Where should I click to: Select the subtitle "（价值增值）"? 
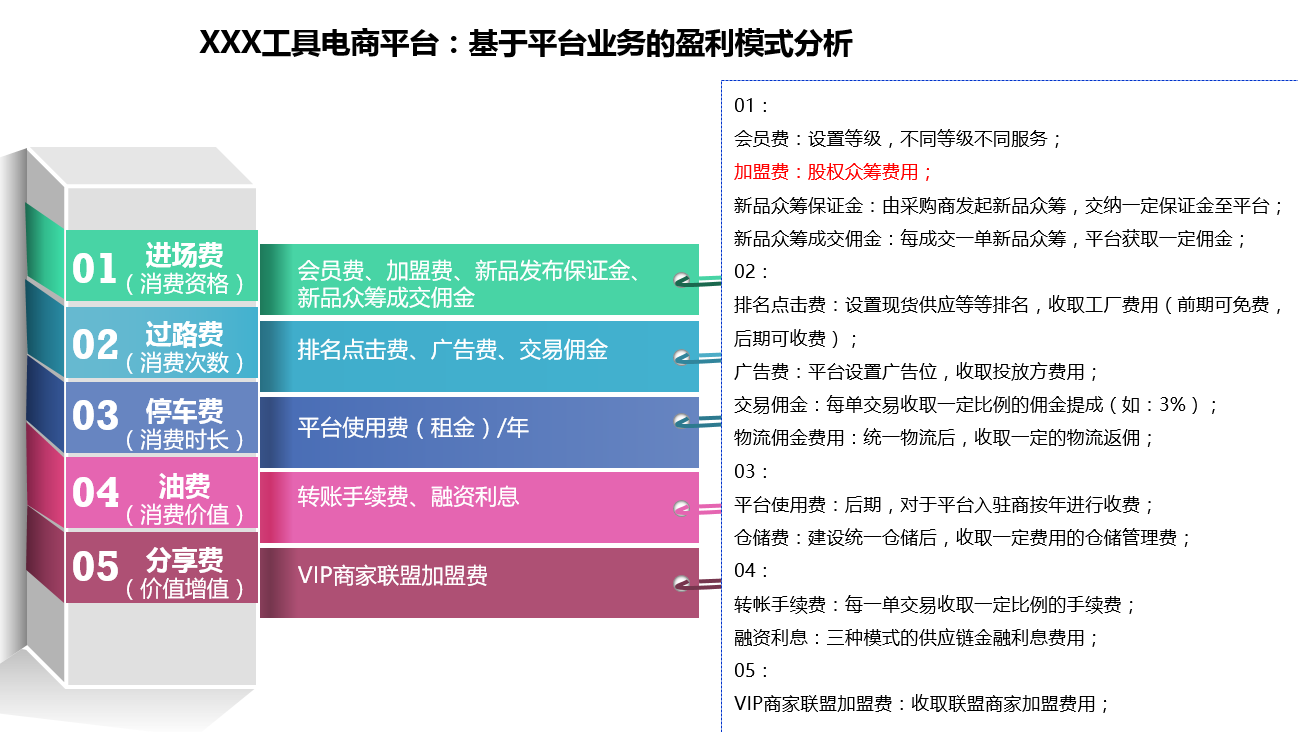click(x=185, y=588)
